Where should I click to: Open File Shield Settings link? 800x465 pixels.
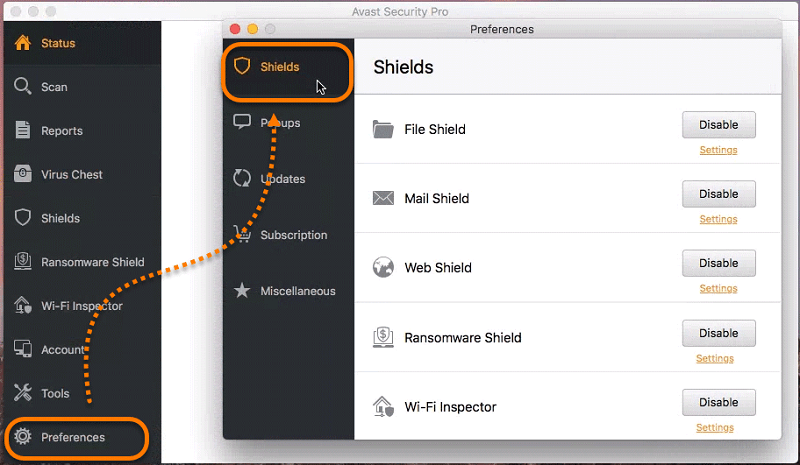718,150
